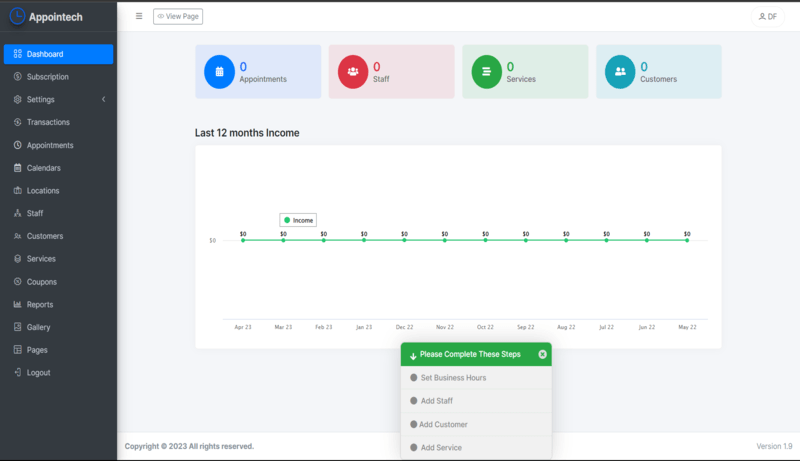
Task: Click the Reports bar-chart icon
Action: click(x=17, y=304)
